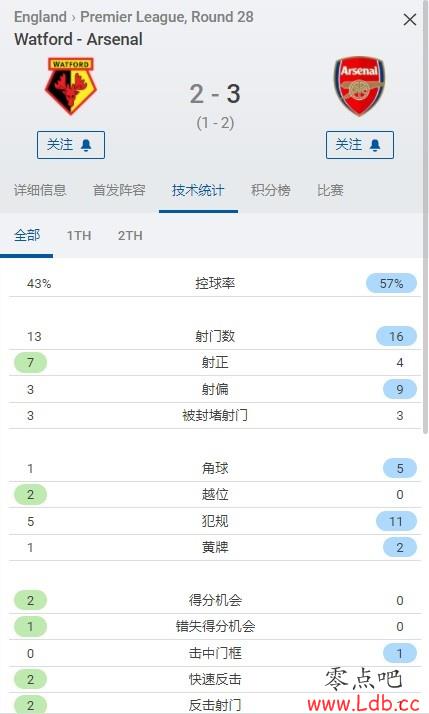Toggle follow bell for Watford
Image resolution: width=429 pixels, height=714 pixels.
(x=71, y=145)
